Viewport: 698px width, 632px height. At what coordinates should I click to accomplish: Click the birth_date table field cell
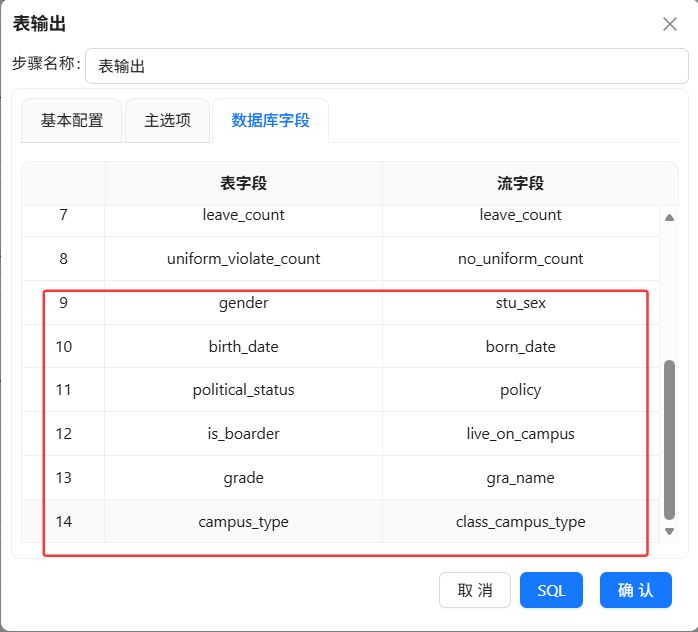tap(243, 346)
